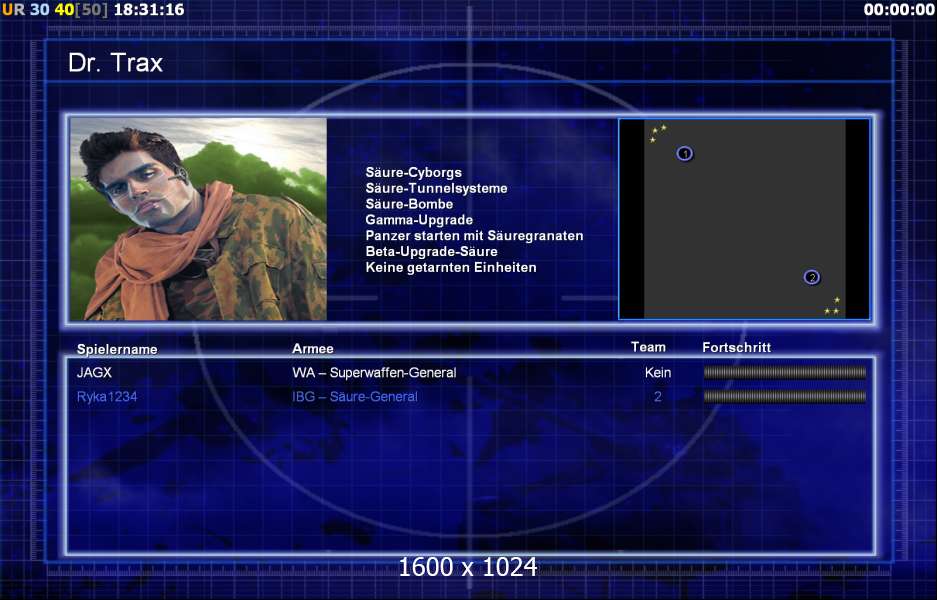Click the player name JAGX
Screen dimensions: 937x600
tap(94, 372)
